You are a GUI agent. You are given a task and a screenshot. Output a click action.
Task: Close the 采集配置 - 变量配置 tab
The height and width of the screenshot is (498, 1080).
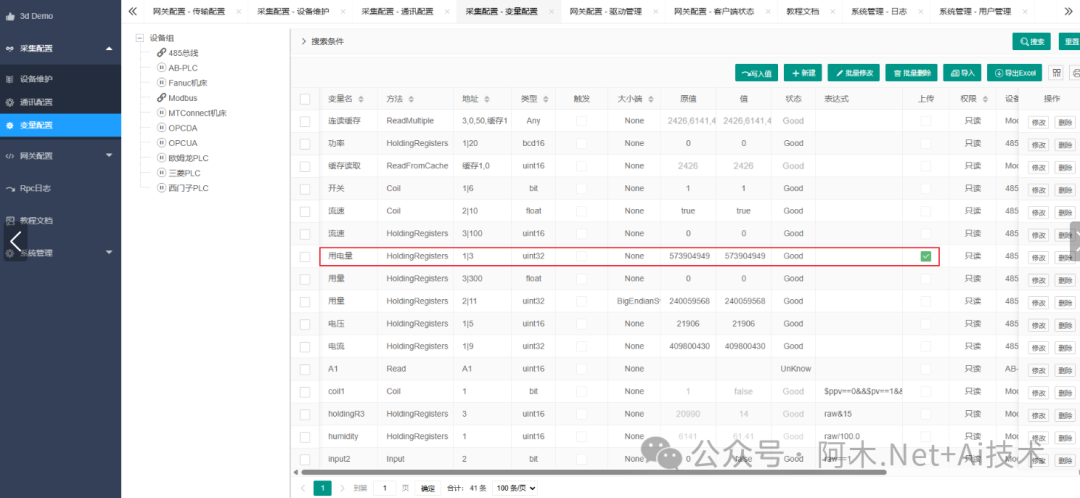point(552,12)
